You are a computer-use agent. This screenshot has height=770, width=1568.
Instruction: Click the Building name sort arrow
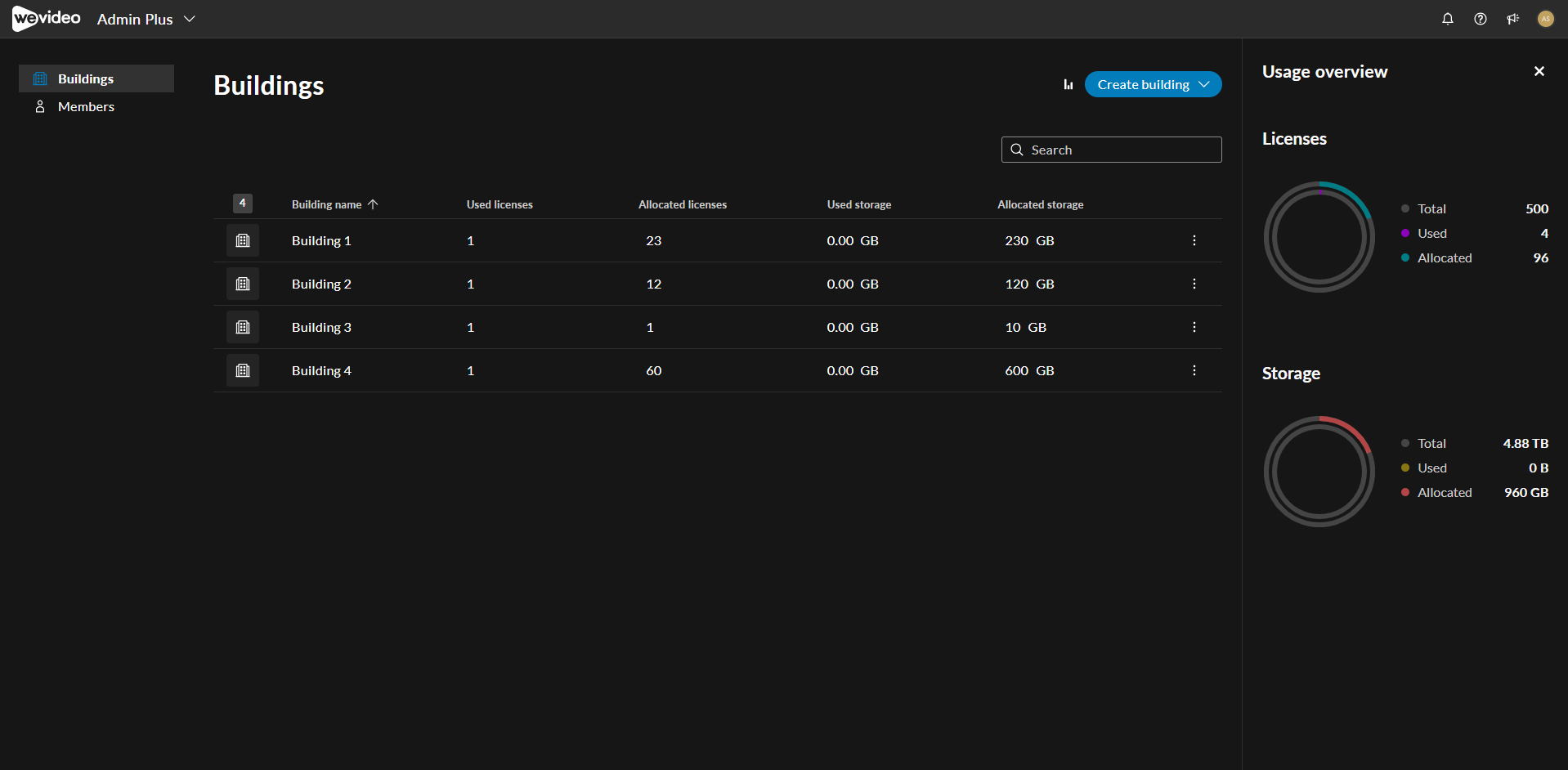tap(373, 204)
